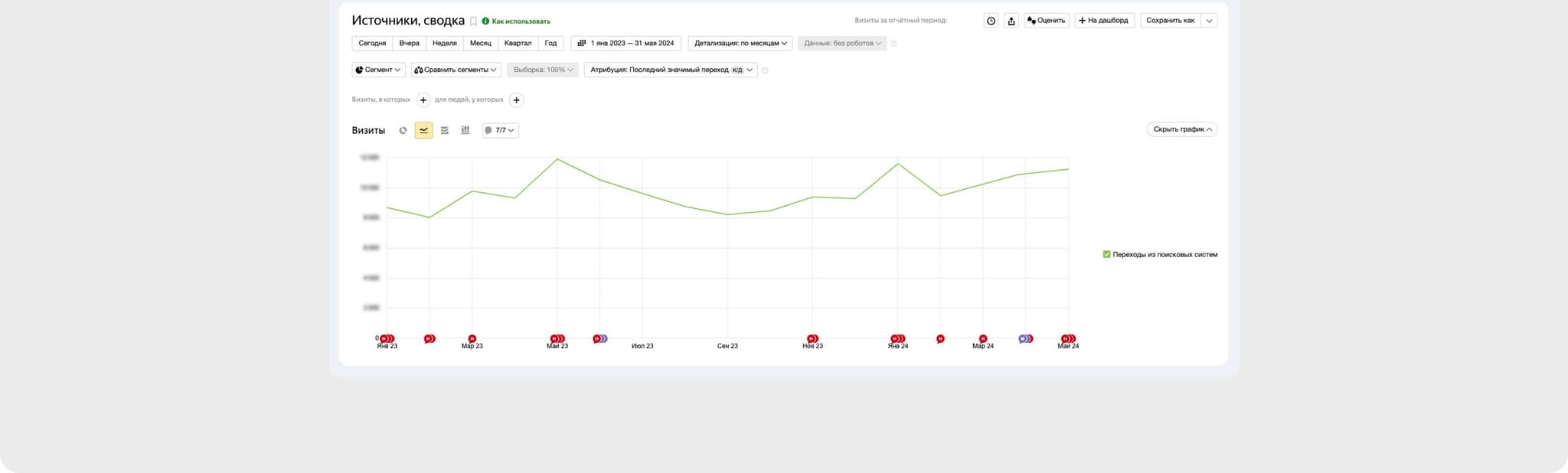The height and width of the screenshot is (473, 1568).
Task: Add condition for 'Визиты, в которых' plus icon
Action: pyautogui.click(x=423, y=100)
